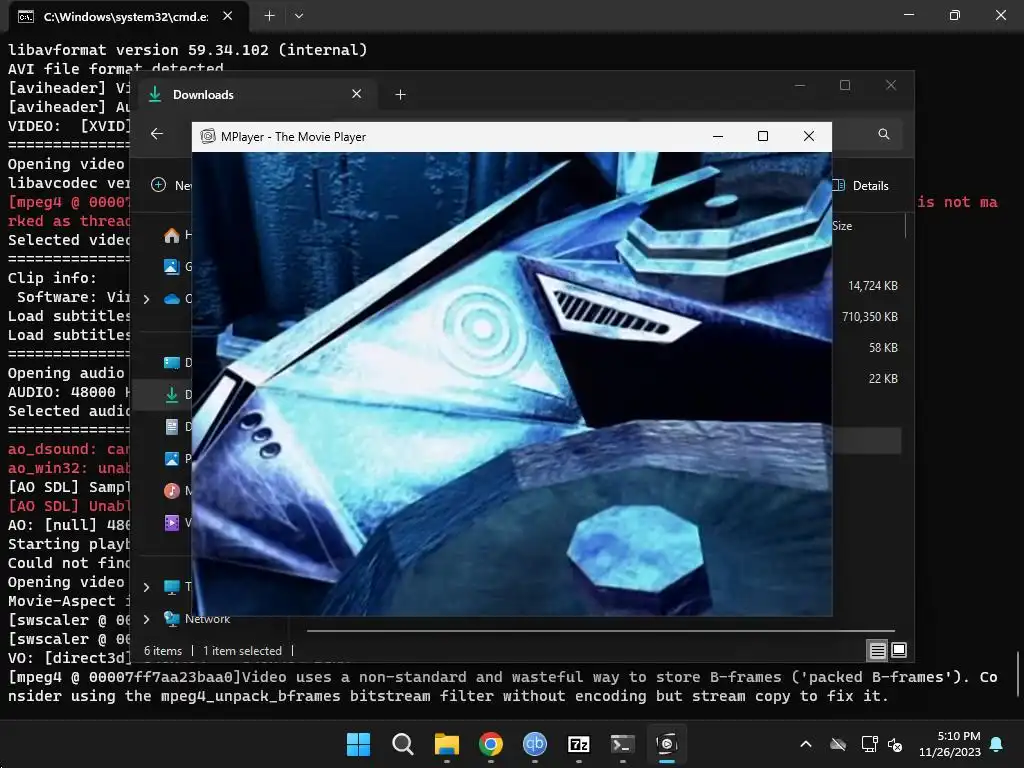1024x768 pixels.
Task: Open terminal profile dropdown arrow
Action: [x=298, y=16]
